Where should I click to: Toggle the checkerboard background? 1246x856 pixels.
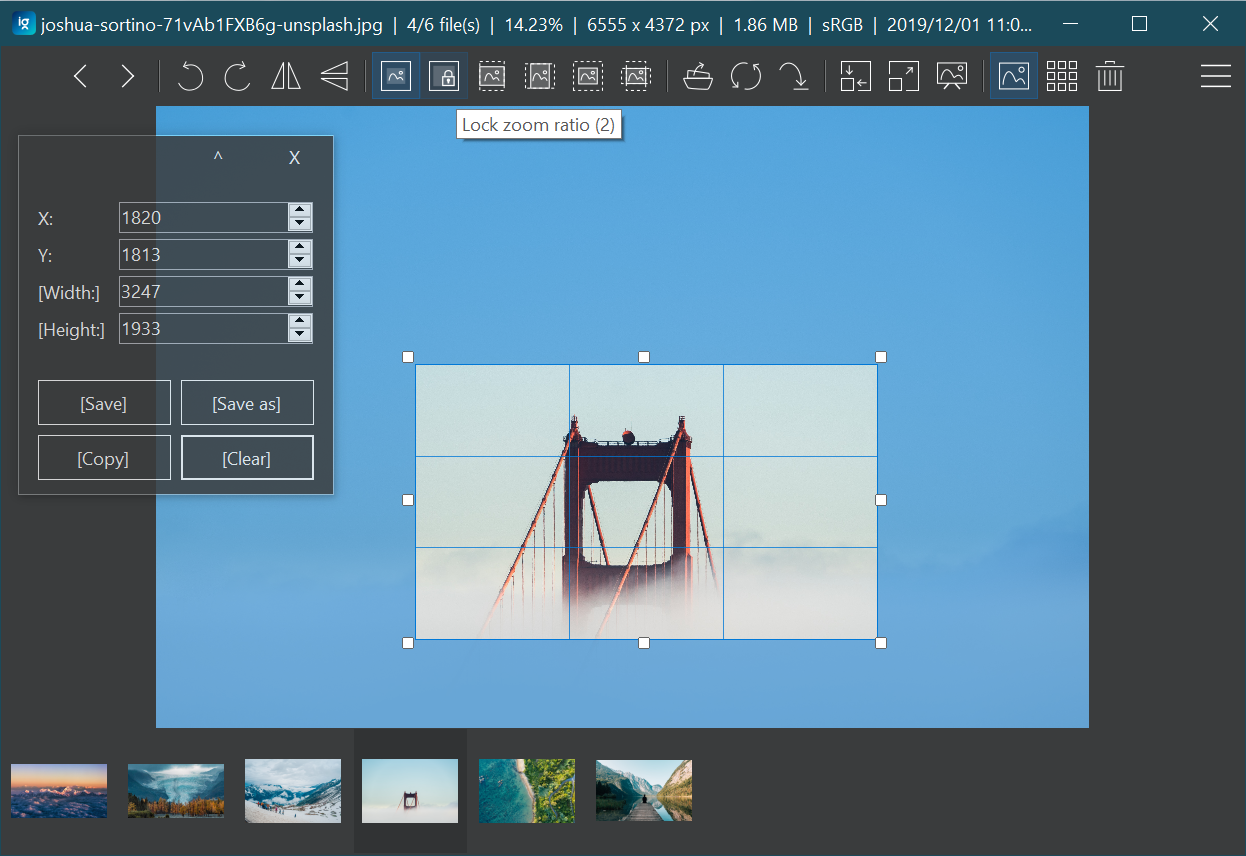pyautogui.click(x=1062, y=76)
